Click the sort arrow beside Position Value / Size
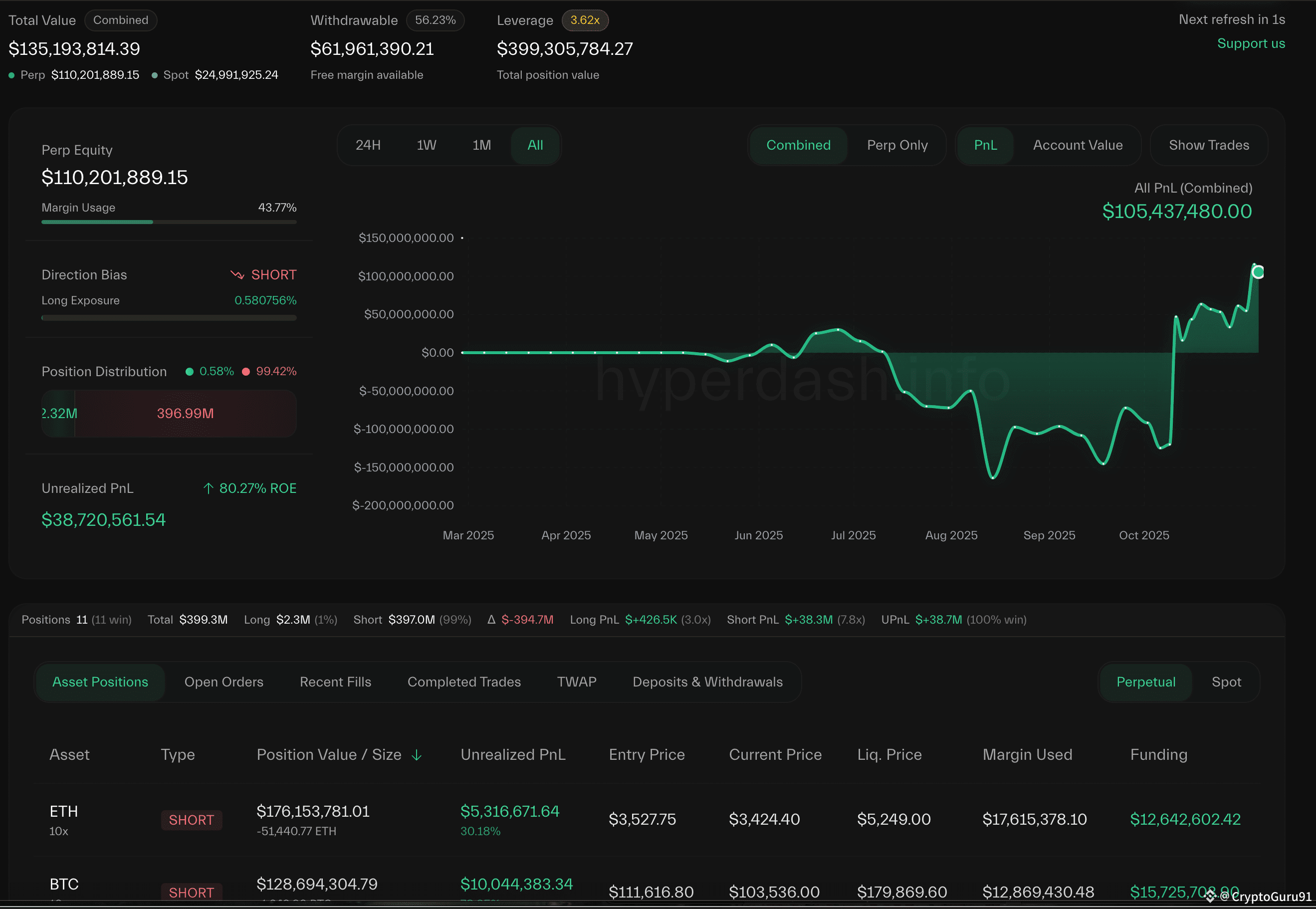The width and height of the screenshot is (1316, 909). 416,755
